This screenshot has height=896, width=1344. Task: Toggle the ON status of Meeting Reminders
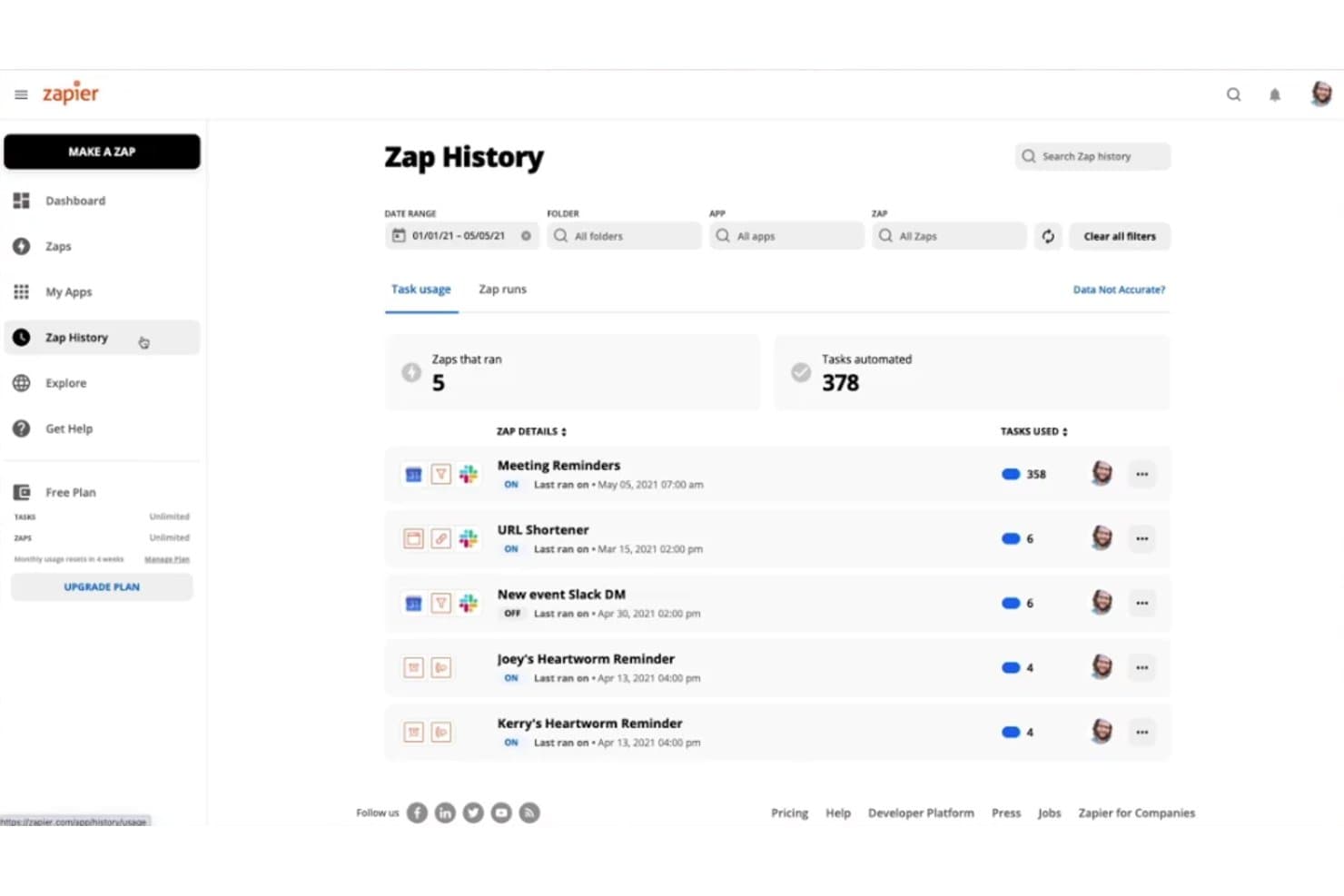tap(511, 485)
